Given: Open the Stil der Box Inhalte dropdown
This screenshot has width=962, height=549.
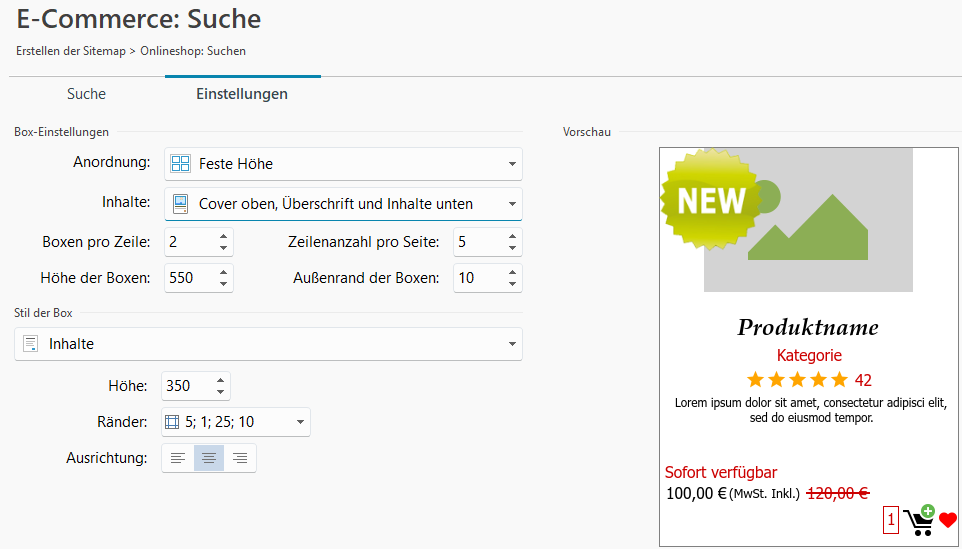Looking at the screenshot, I should 268,344.
